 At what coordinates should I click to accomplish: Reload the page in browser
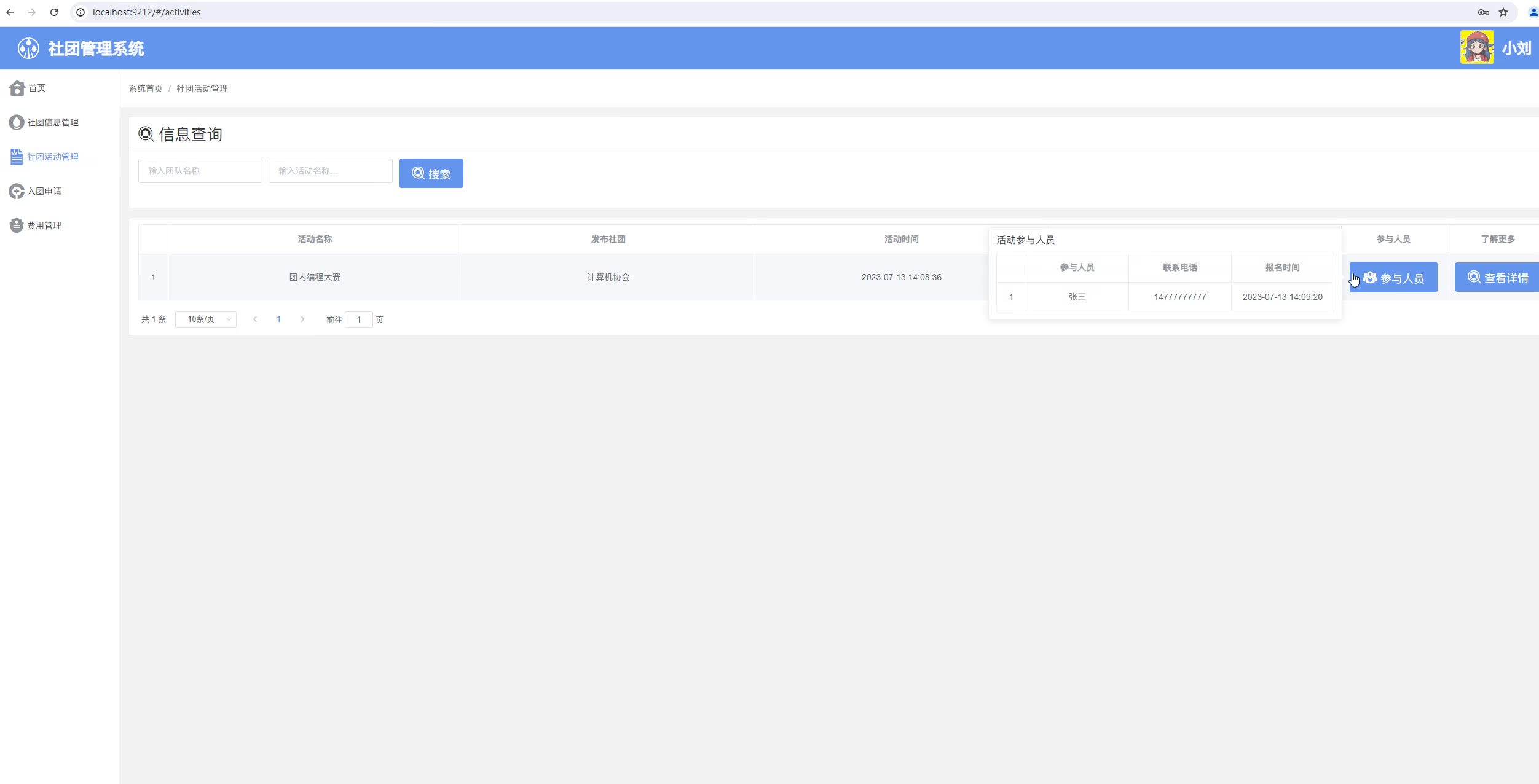pos(54,12)
